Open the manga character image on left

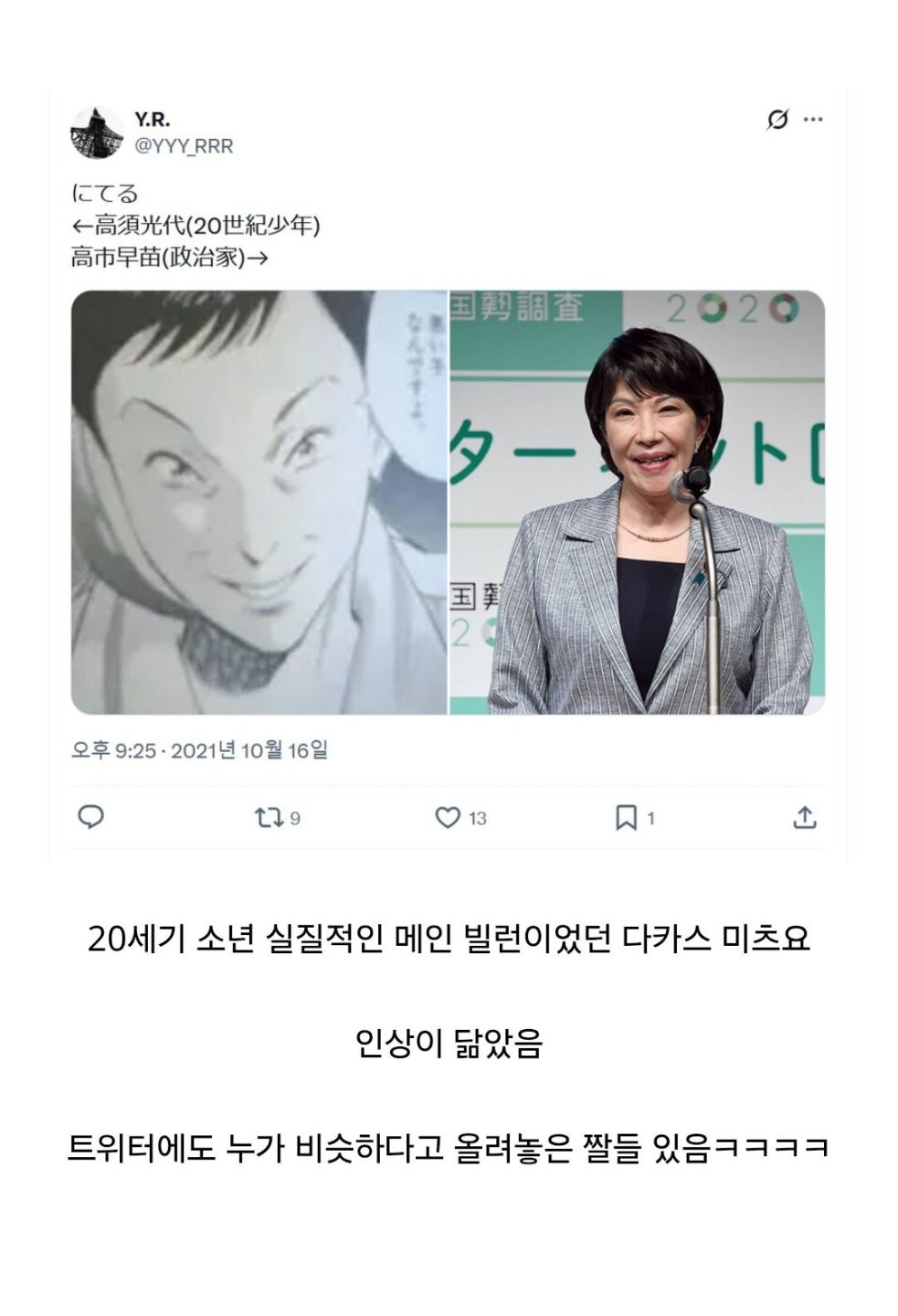259,503
